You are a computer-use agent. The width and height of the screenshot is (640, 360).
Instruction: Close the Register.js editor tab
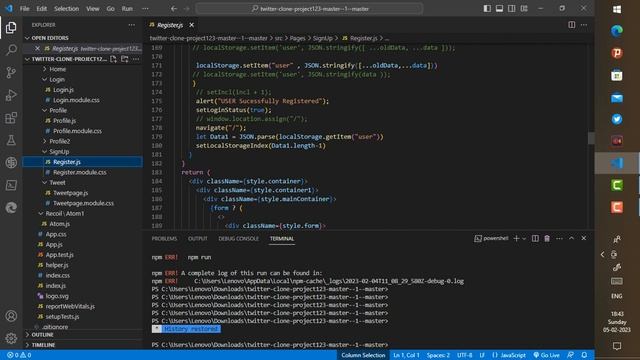coord(191,25)
